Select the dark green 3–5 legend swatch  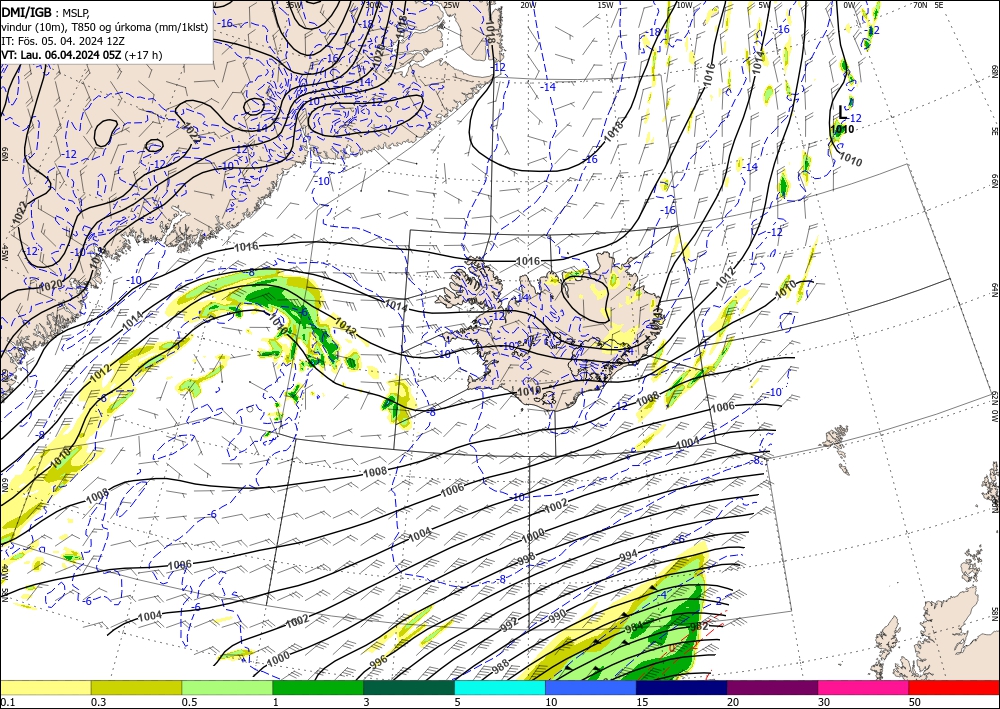(409, 687)
